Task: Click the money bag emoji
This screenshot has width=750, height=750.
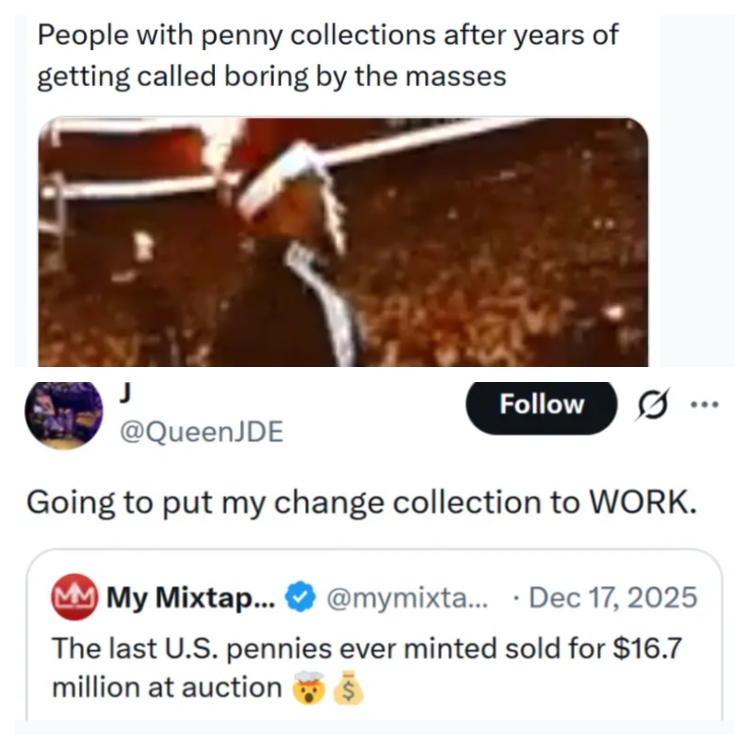Action: 348,687
